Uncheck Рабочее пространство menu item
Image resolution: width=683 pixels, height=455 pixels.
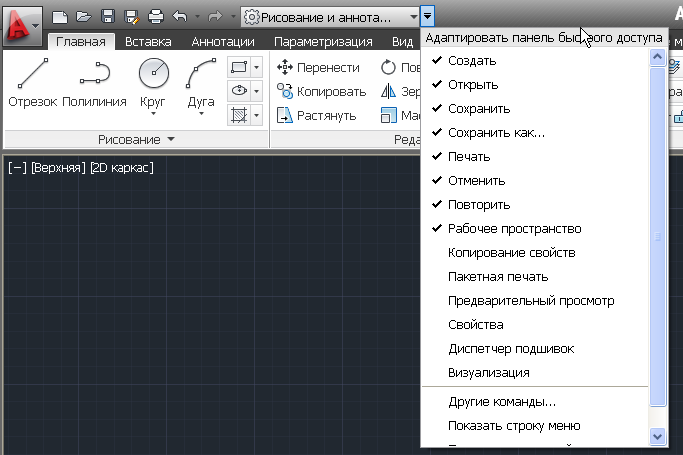pyautogui.click(x=535, y=229)
